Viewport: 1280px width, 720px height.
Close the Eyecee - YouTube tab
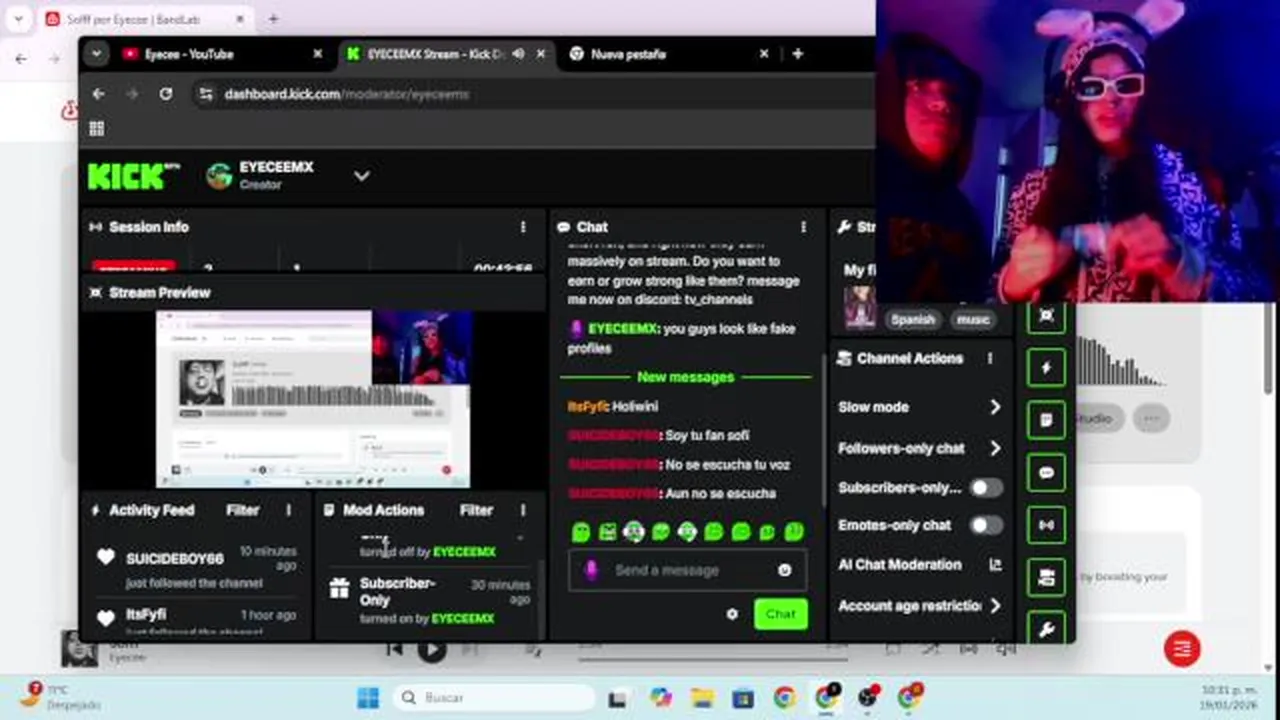[x=318, y=54]
